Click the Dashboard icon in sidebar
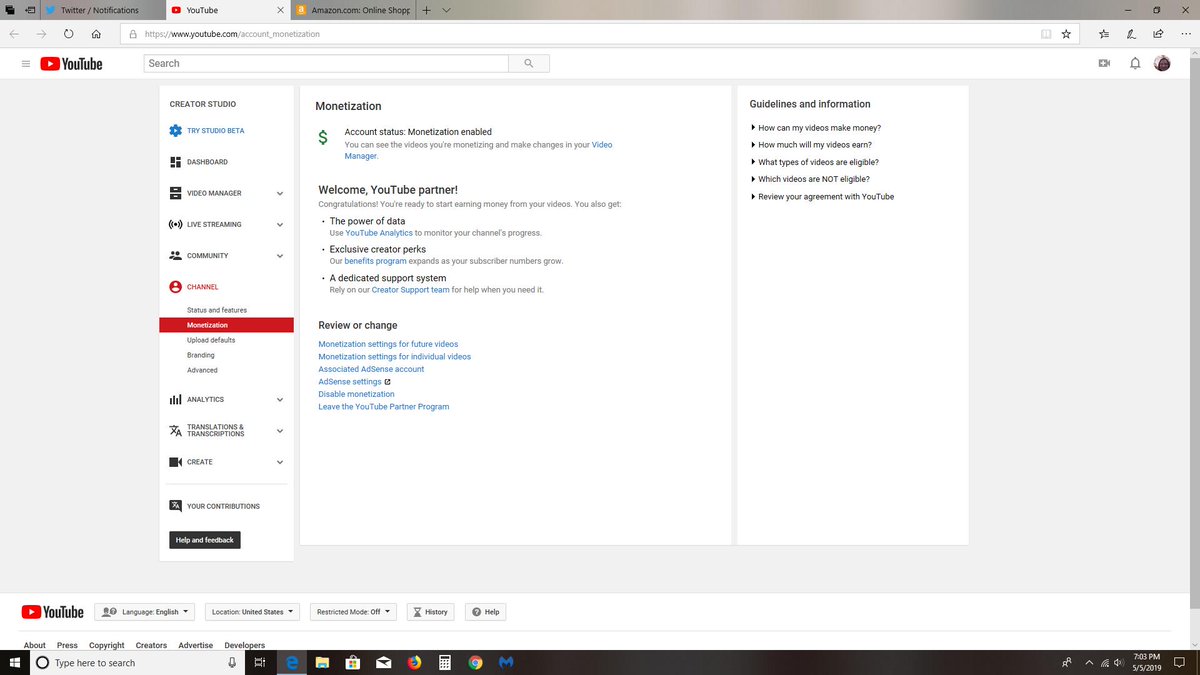The image size is (1200, 675). (175, 162)
